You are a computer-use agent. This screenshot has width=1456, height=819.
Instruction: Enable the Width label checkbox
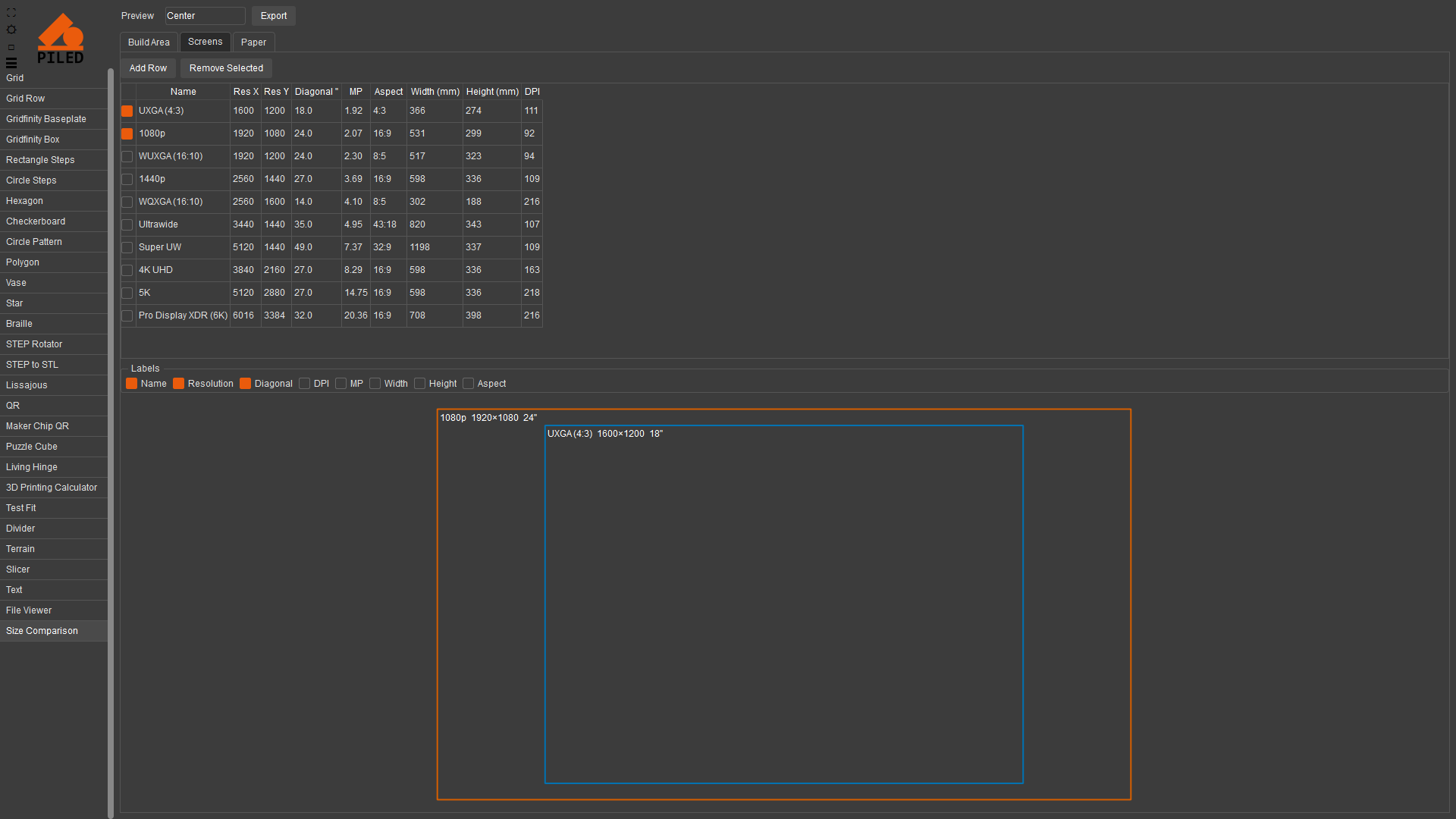375,384
